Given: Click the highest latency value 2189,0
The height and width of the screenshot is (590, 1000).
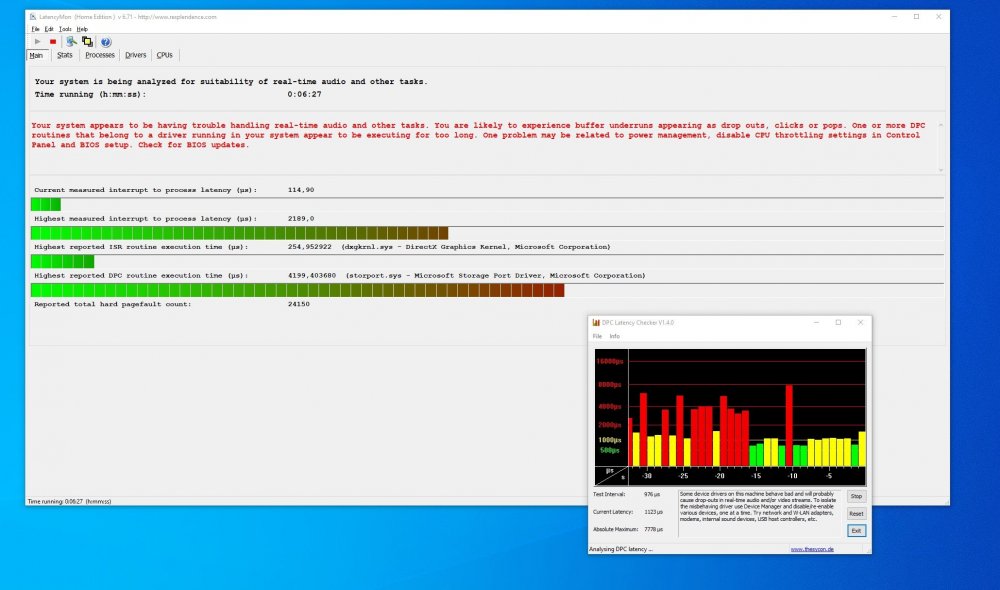Looking at the screenshot, I should point(301,219).
